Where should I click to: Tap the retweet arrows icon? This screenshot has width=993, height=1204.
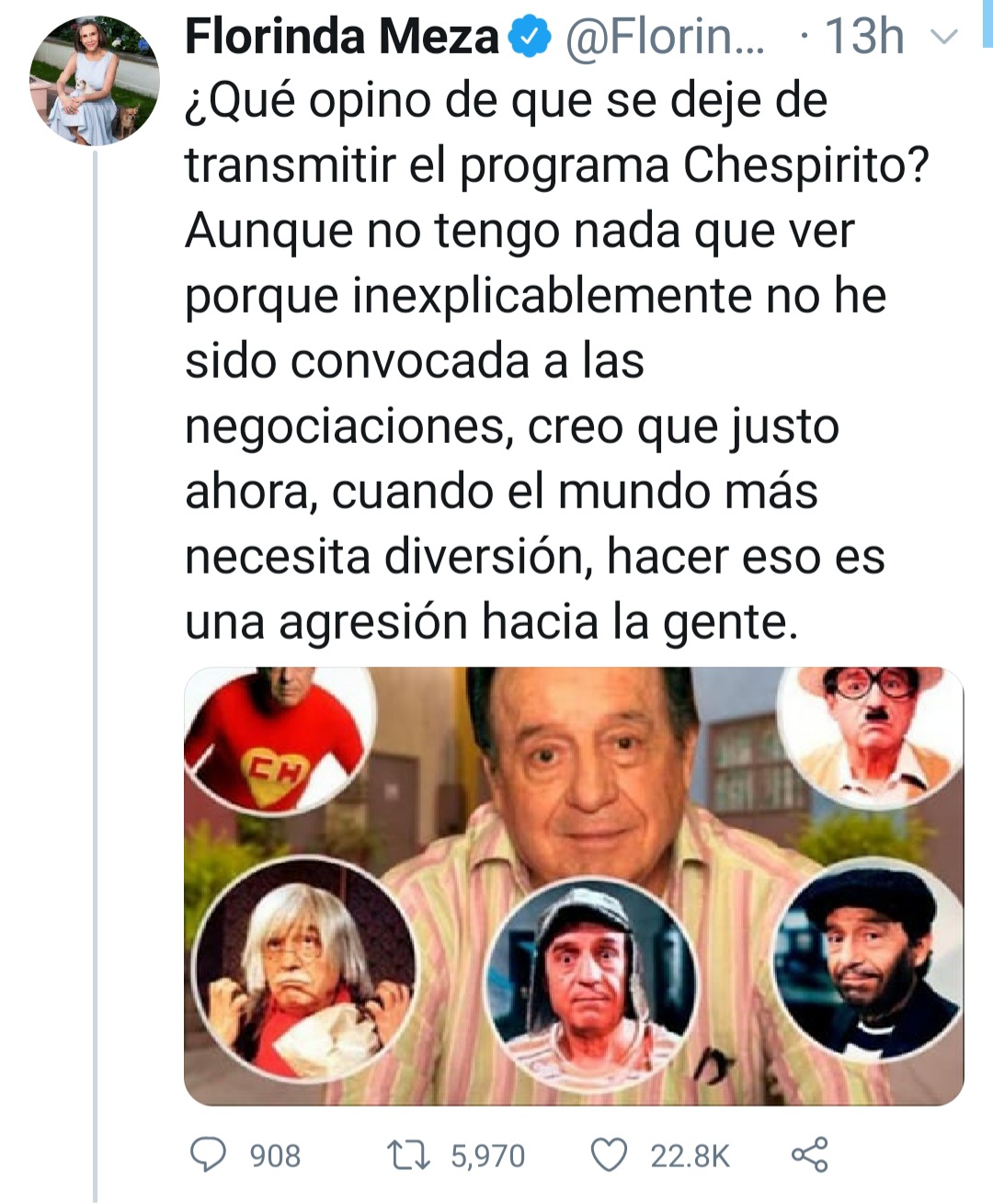pyautogui.click(x=408, y=1155)
